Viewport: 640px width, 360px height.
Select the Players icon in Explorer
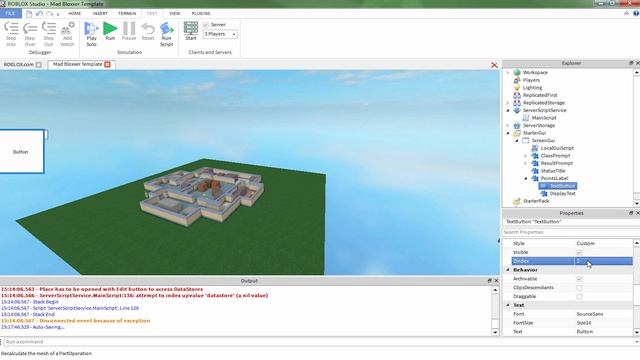point(517,80)
